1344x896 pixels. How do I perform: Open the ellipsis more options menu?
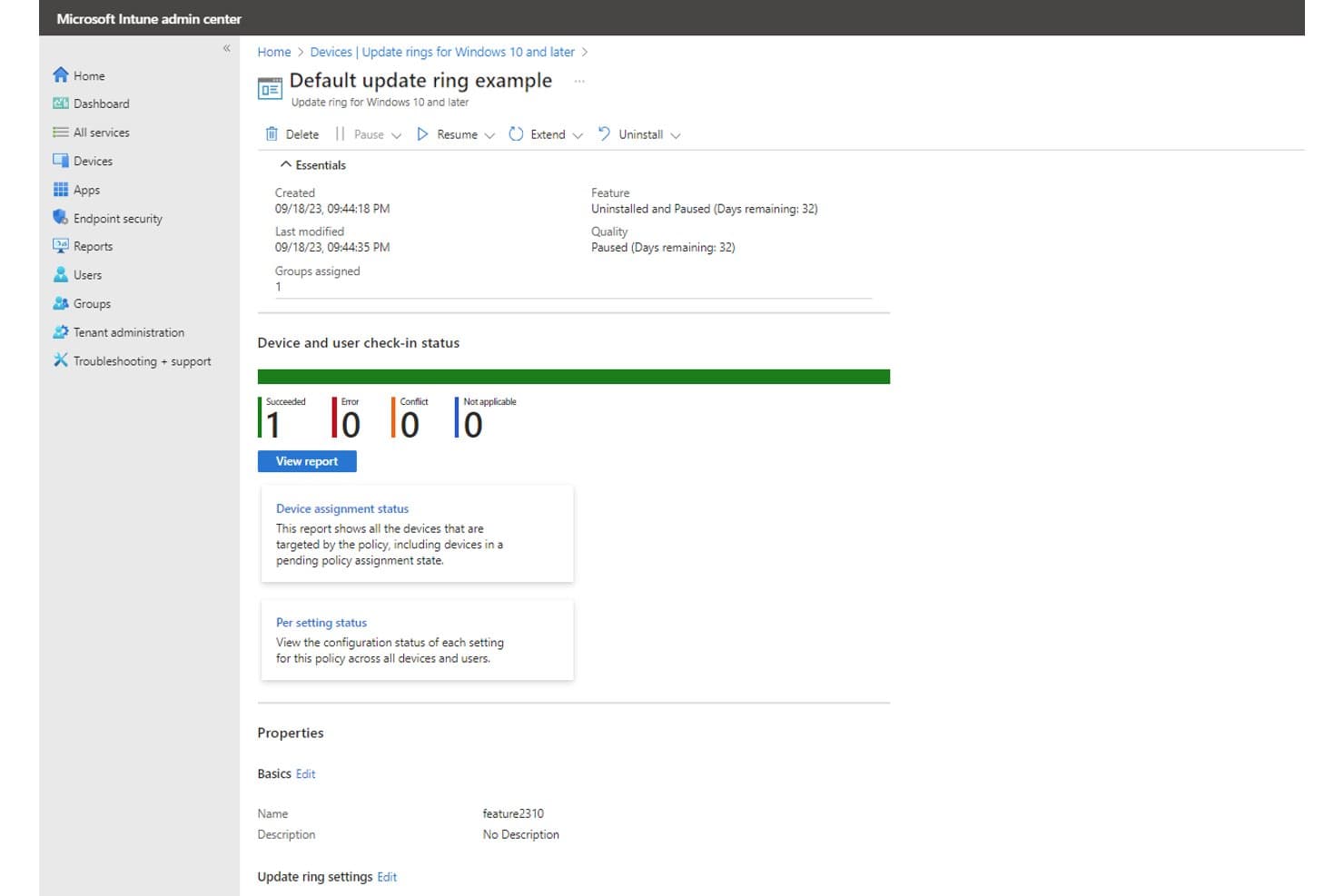579,81
